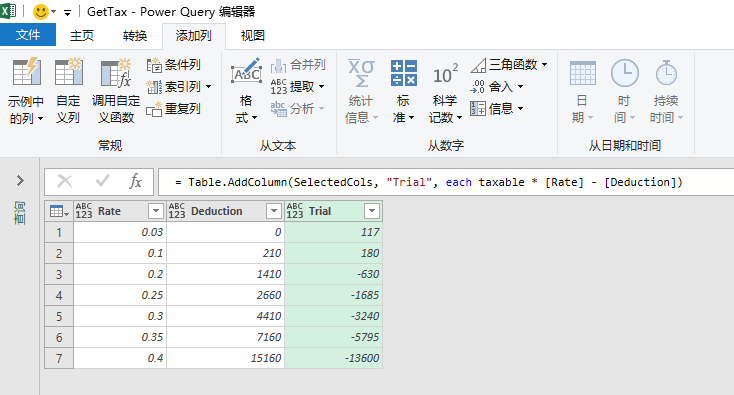Open Trial column filter dropdown
The height and width of the screenshot is (395, 734).
pyautogui.click(x=372, y=211)
